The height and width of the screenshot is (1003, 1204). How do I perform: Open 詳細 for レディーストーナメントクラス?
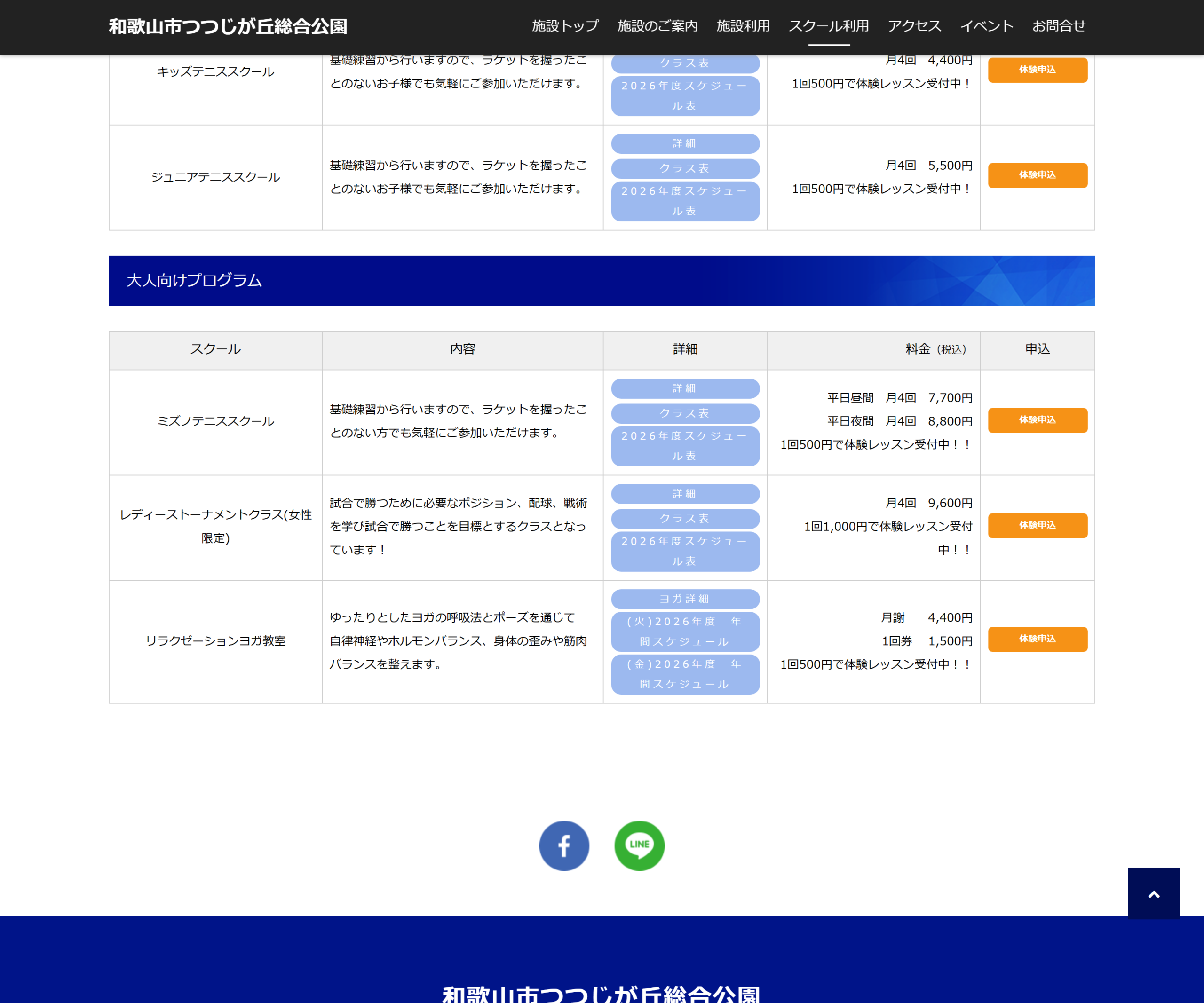pyautogui.click(x=685, y=493)
